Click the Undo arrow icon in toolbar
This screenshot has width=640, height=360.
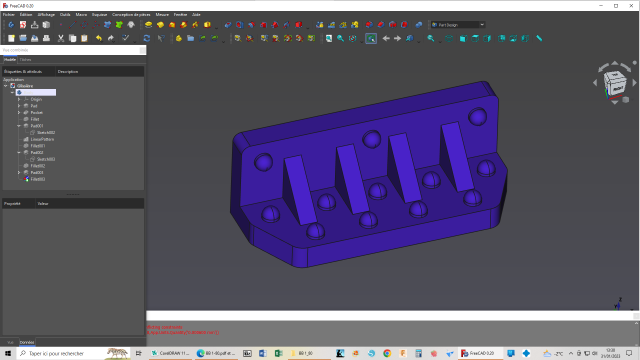(99, 38)
